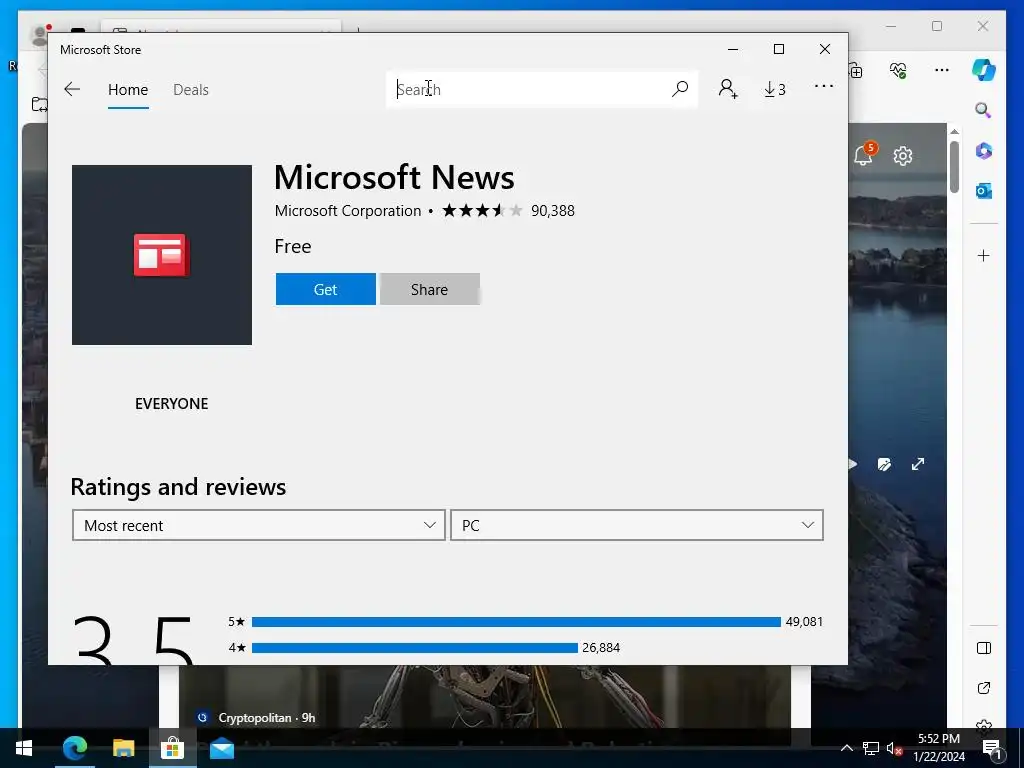Viewport: 1024px width, 768px height.
Task: Open the network tray icon
Action: tap(871, 748)
